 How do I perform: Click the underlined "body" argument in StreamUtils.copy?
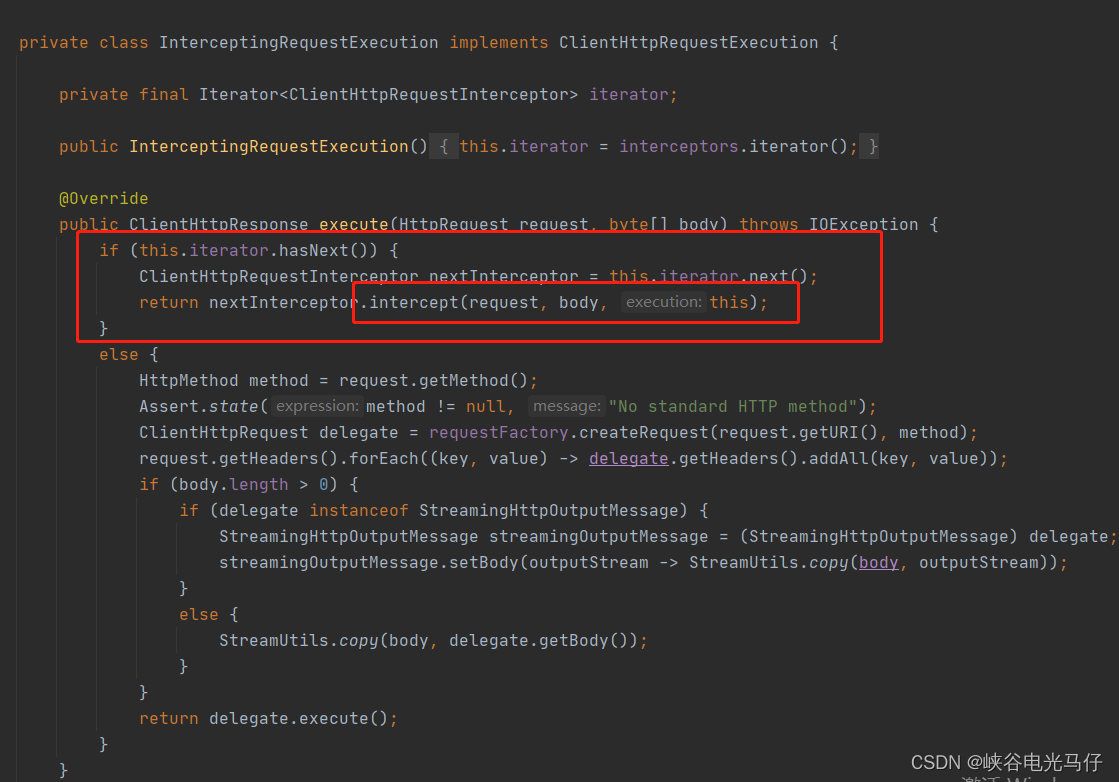point(878,562)
